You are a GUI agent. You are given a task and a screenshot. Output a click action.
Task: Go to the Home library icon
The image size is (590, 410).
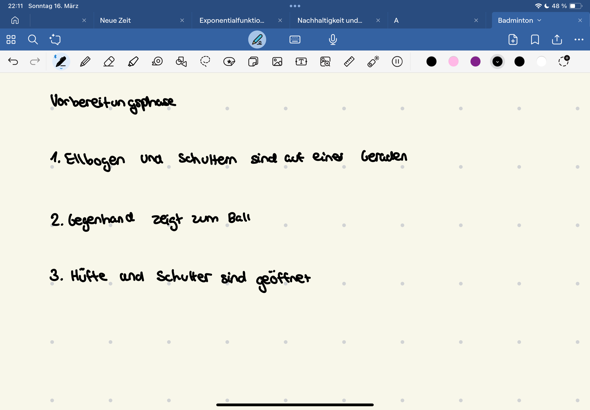pyautogui.click(x=15, y=20)
